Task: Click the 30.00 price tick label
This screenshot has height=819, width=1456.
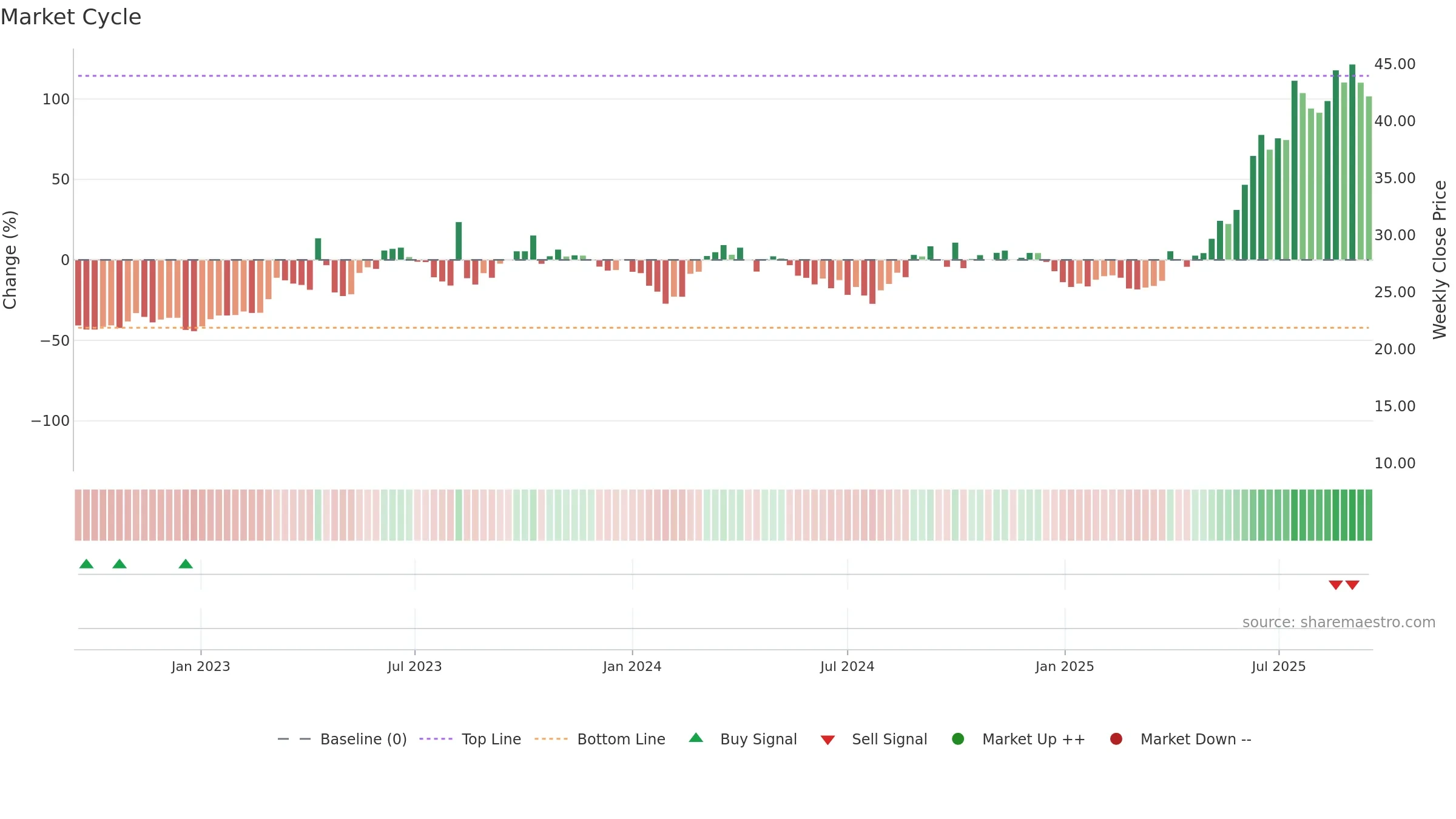Action: 1395,235
